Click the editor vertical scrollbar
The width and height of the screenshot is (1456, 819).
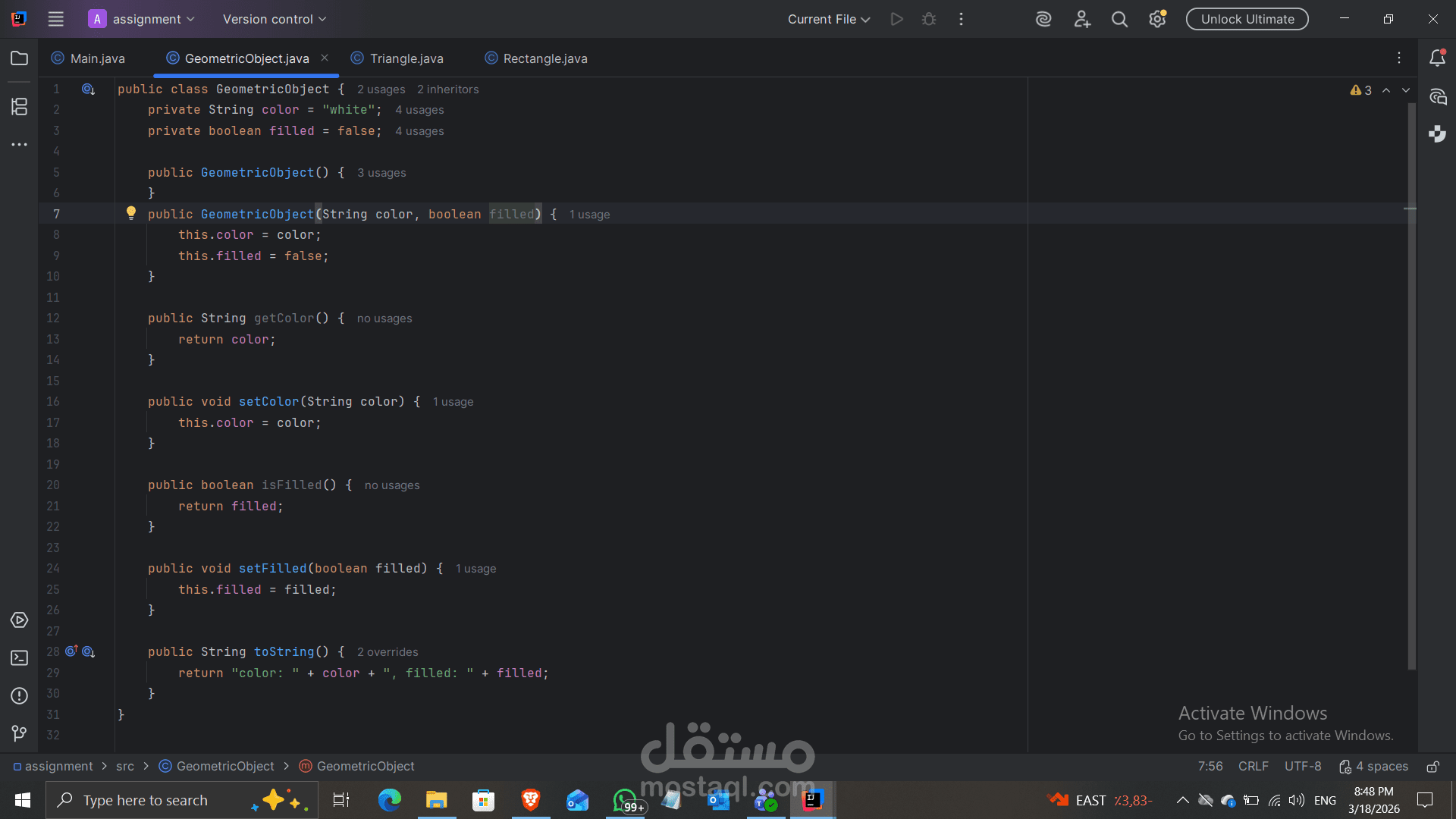(1411, 387)
